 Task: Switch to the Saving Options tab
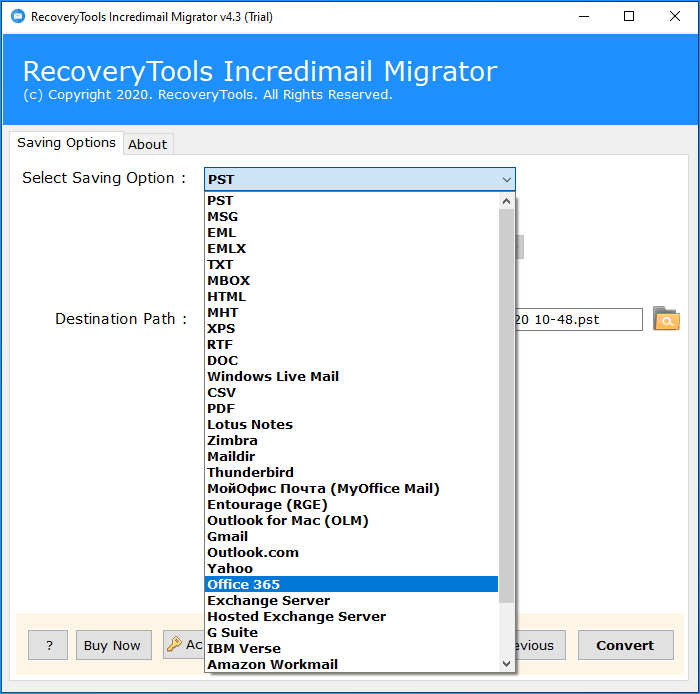pos(66,143)
